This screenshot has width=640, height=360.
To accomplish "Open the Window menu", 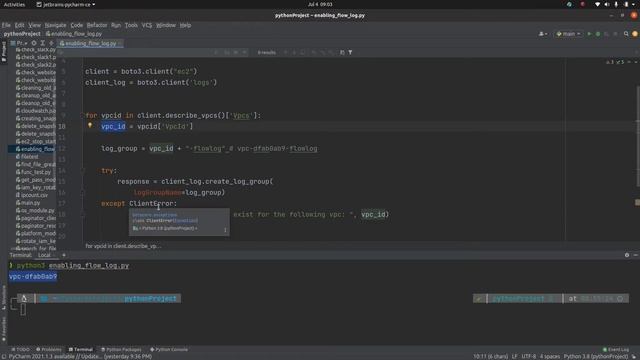I will [x=166, y=25].
